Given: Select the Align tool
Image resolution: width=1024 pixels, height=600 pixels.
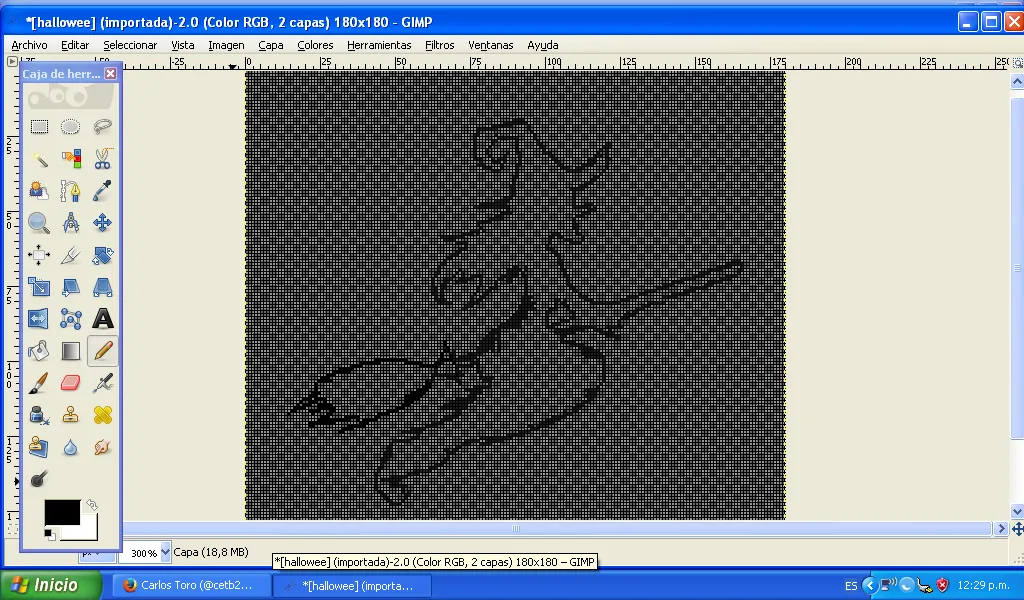Looking at the screenshot, I should point(39,255).
